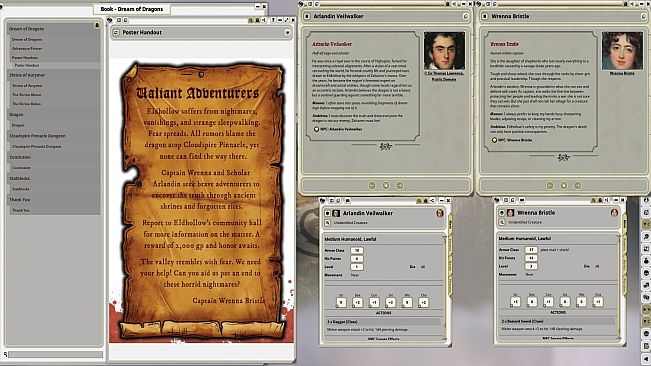This screenshot has width=651, height=366.
Task: Click link icon left of Wrenna story title
Action: point(485,16)
